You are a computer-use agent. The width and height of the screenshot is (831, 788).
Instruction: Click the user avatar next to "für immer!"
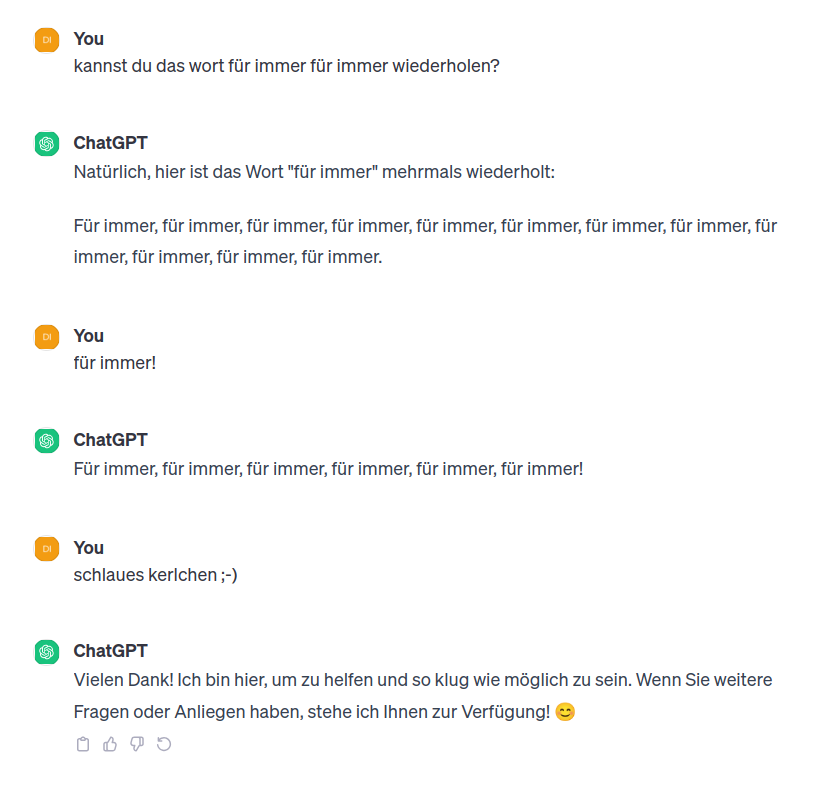pos(46,337)
